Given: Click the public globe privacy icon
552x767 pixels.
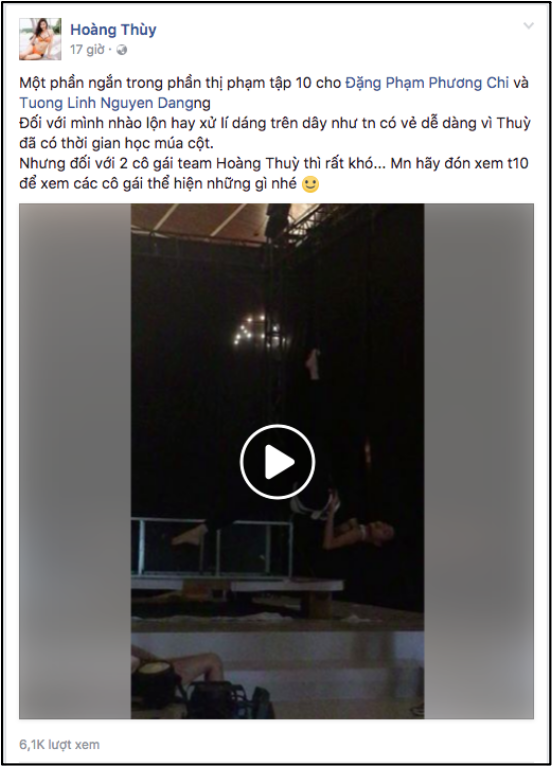Looking at the screenshot, I should pos(121,50).
